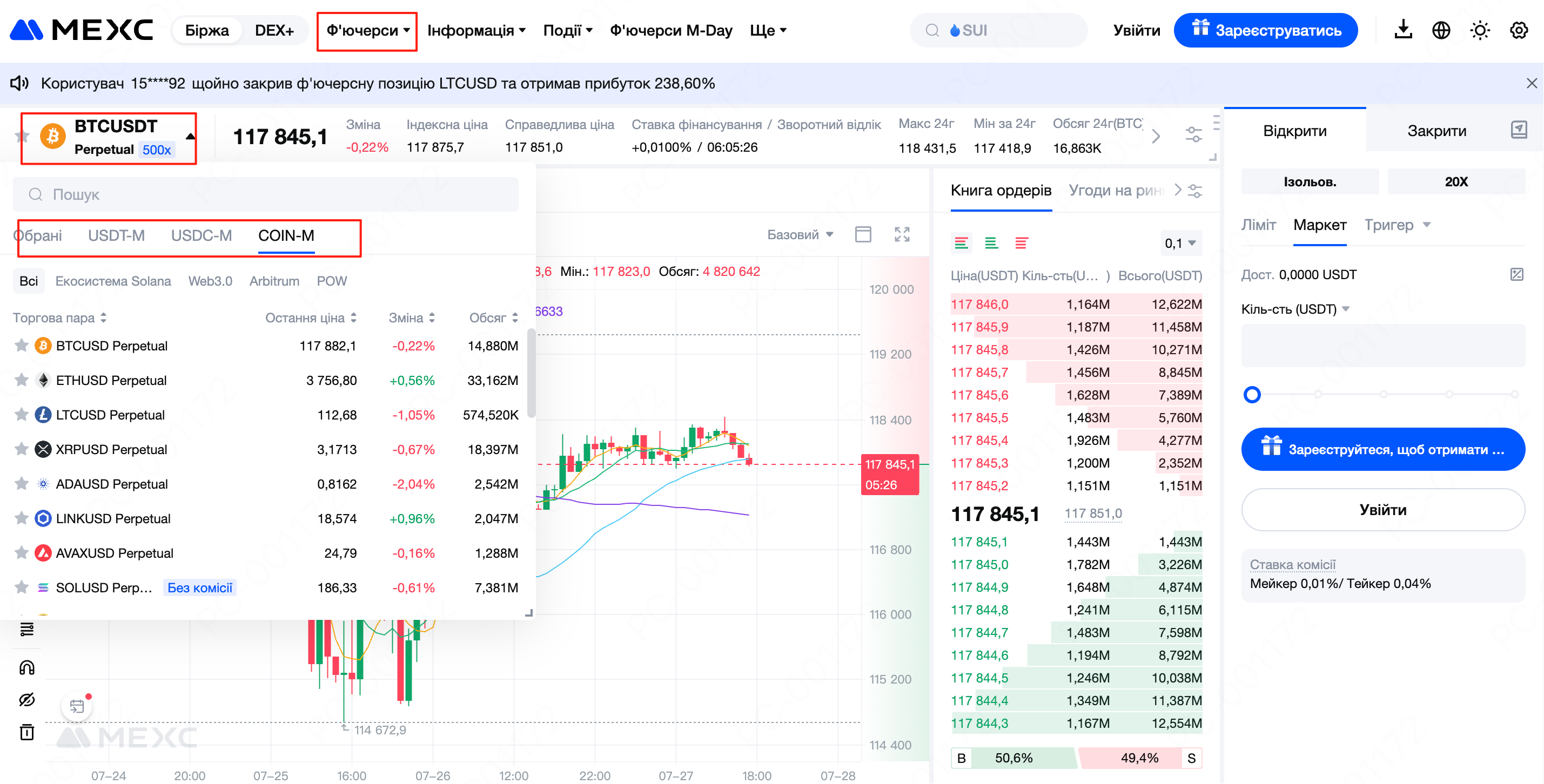Hide all drawings with the eye icon
This screenshot has width=1544, height=784.
27,700
